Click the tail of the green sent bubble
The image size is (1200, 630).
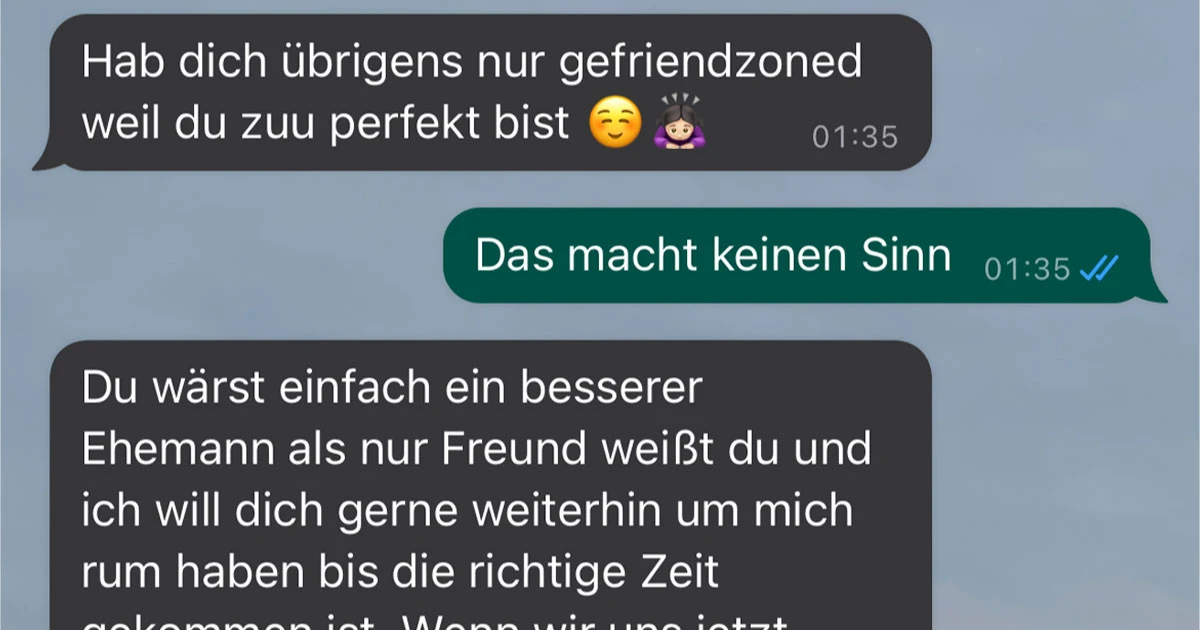(x=1156, y=291)
